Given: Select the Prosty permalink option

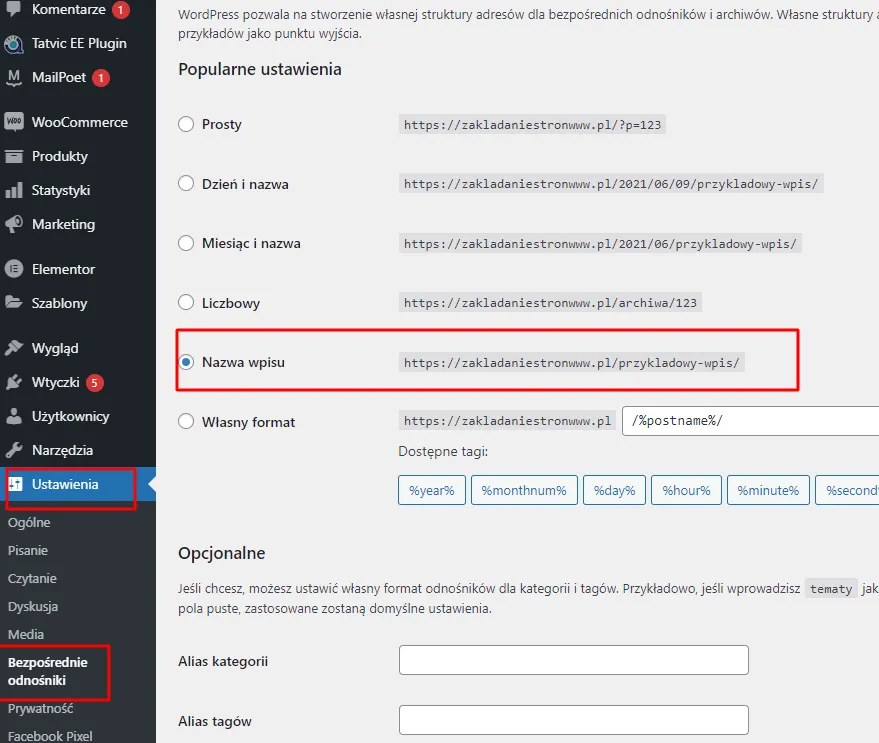Looking at the screenshot, I should pyautogui.click(x=185, y=124).
